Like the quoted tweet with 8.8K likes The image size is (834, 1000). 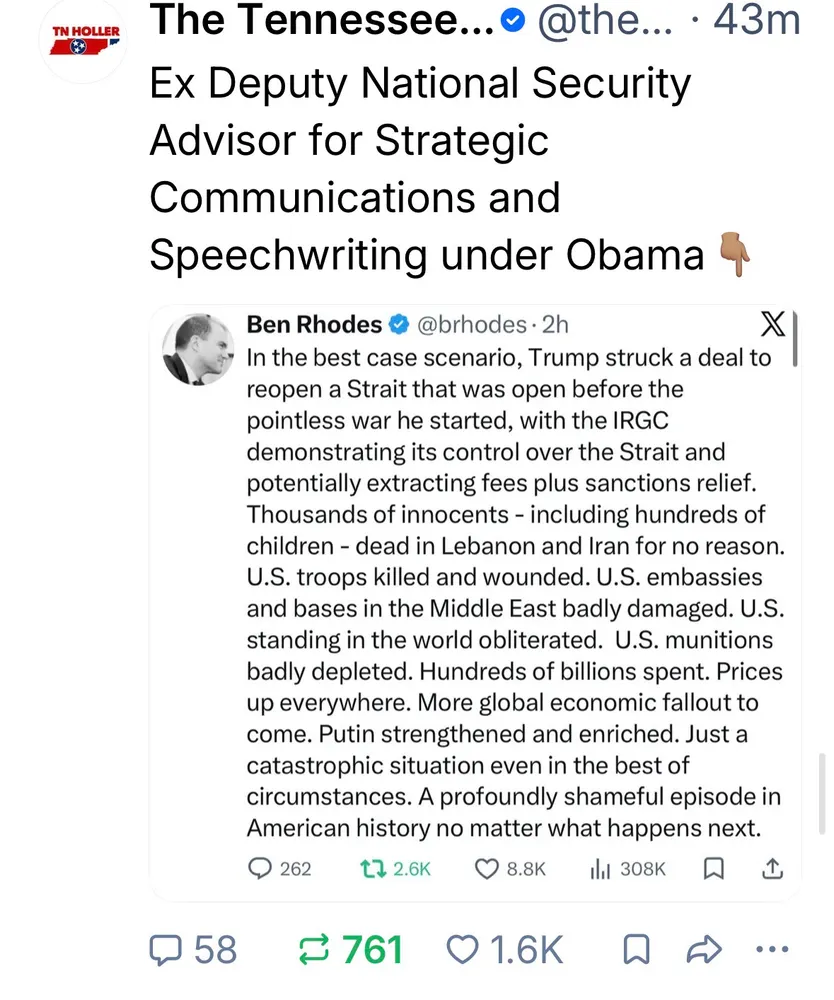click(x=486, y=868)
